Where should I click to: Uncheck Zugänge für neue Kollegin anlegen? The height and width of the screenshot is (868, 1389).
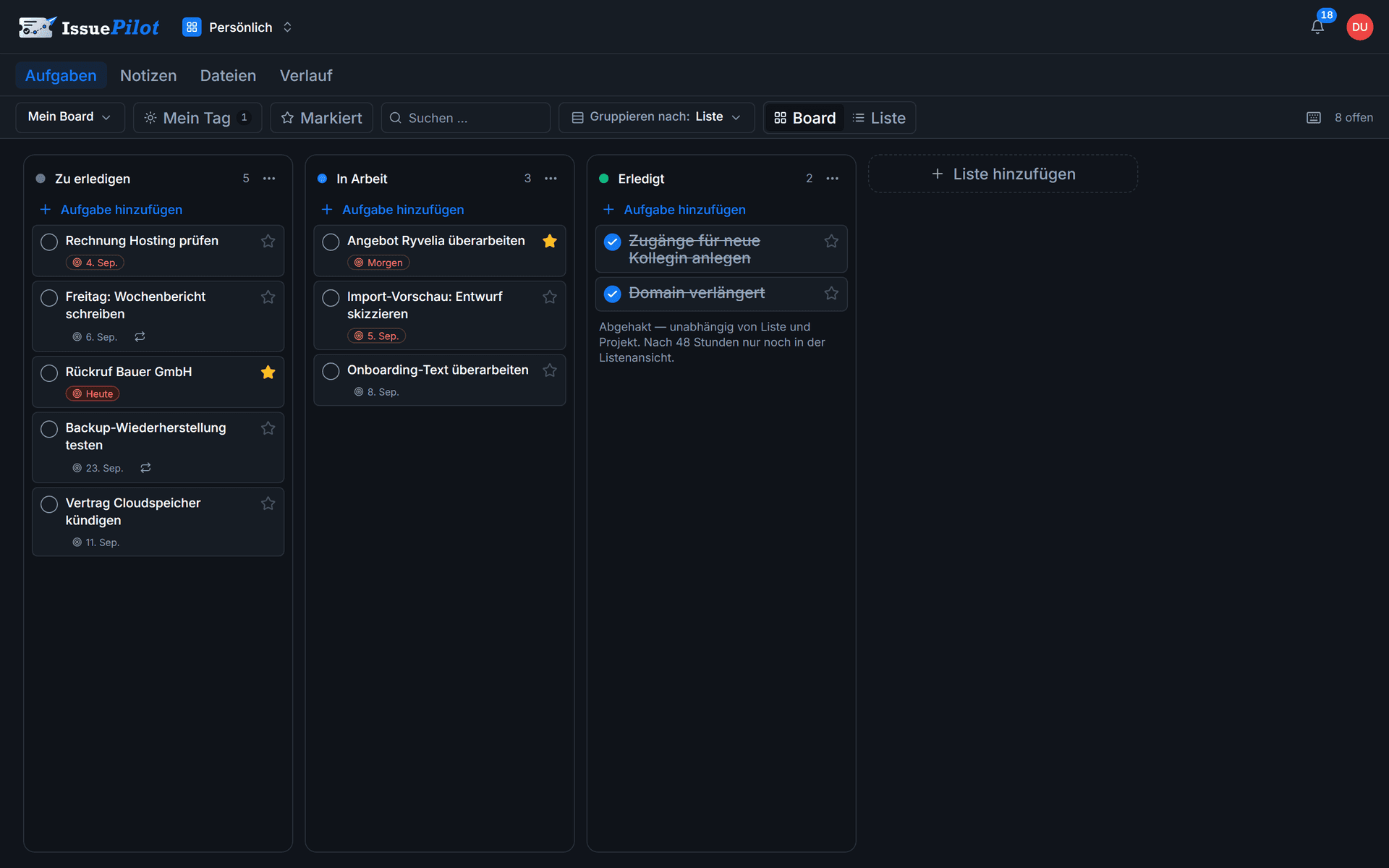point(612,242)
